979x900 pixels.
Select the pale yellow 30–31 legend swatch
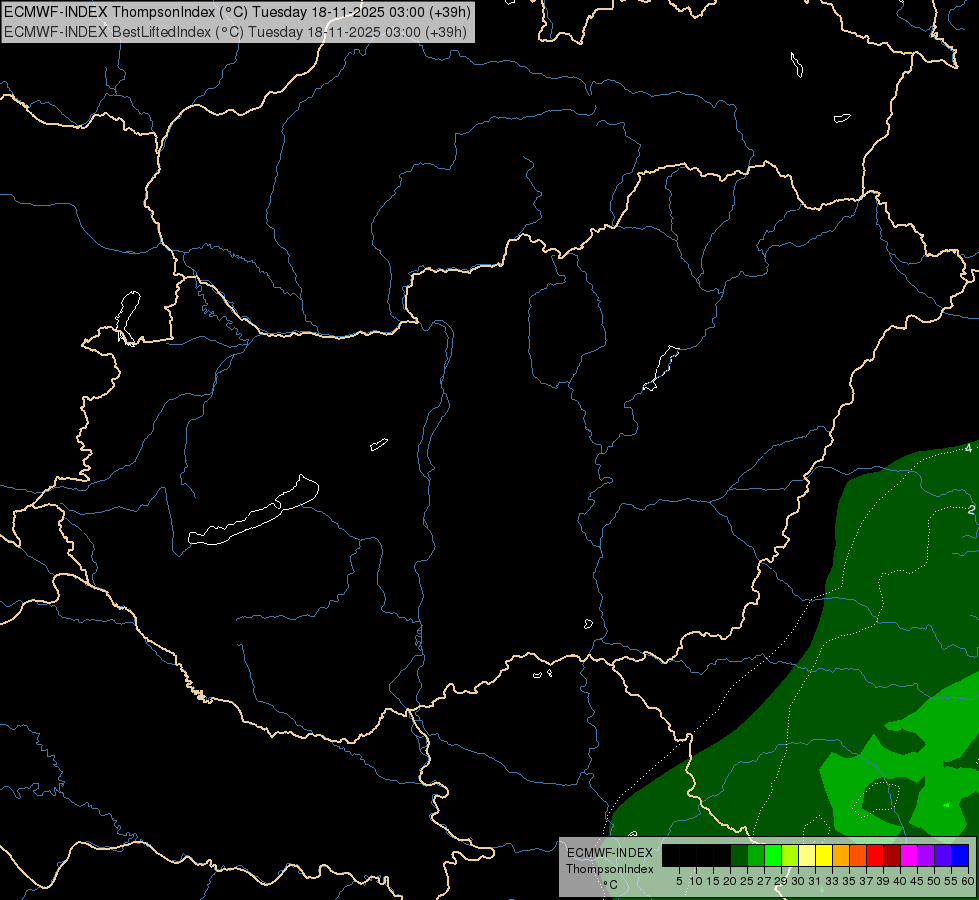pos(807,855)
